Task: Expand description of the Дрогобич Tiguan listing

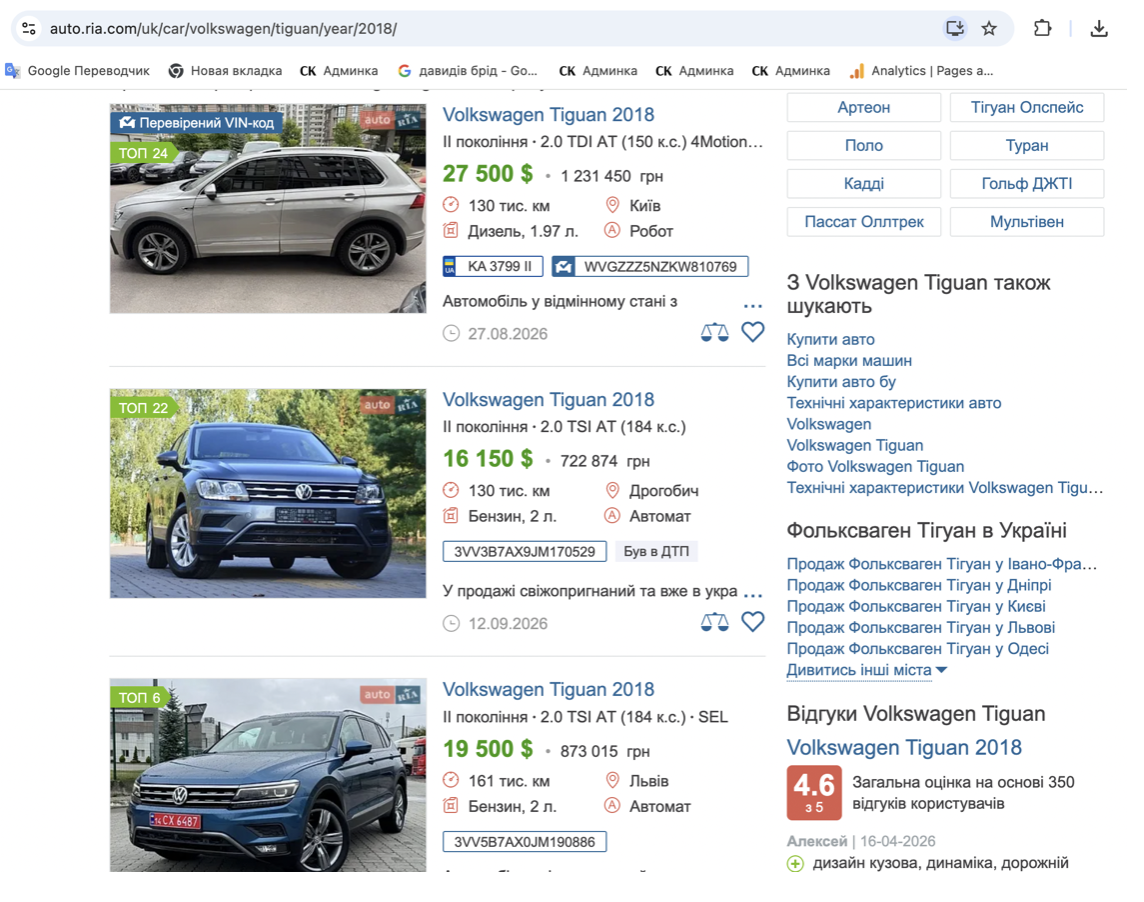Action: (753, 595)
